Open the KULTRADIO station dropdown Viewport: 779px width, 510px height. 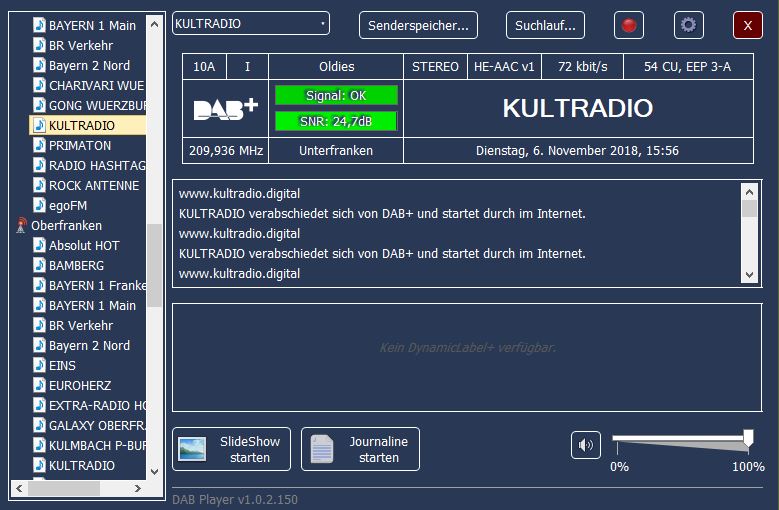(251, 24)
